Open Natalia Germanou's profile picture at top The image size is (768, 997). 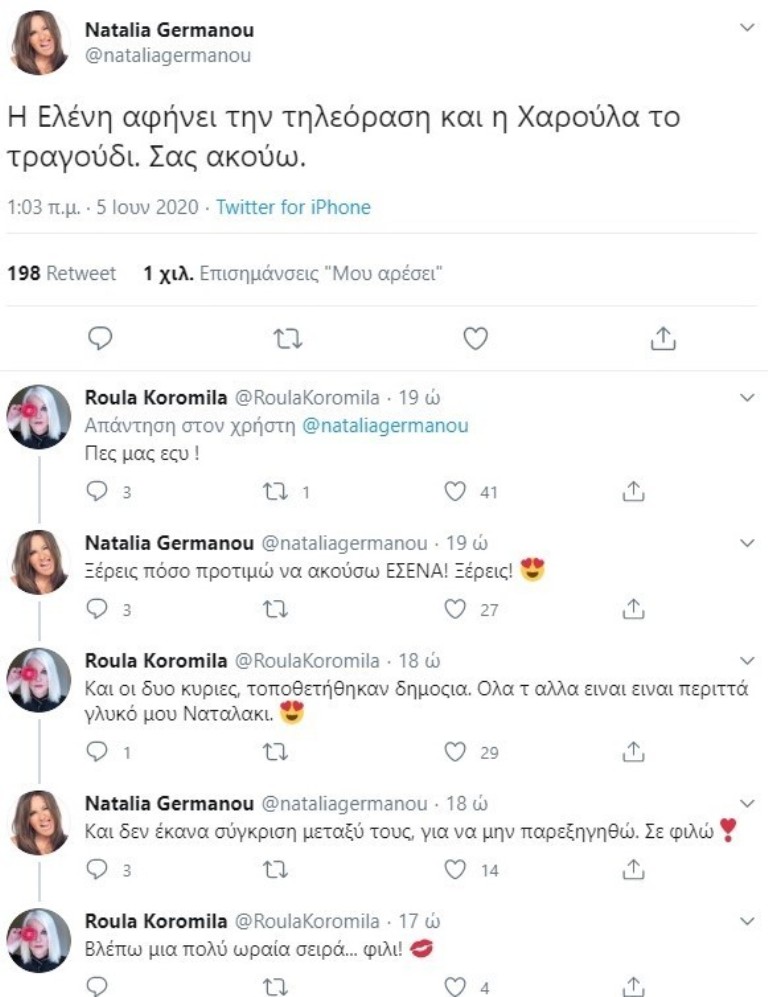pos(39,41)
